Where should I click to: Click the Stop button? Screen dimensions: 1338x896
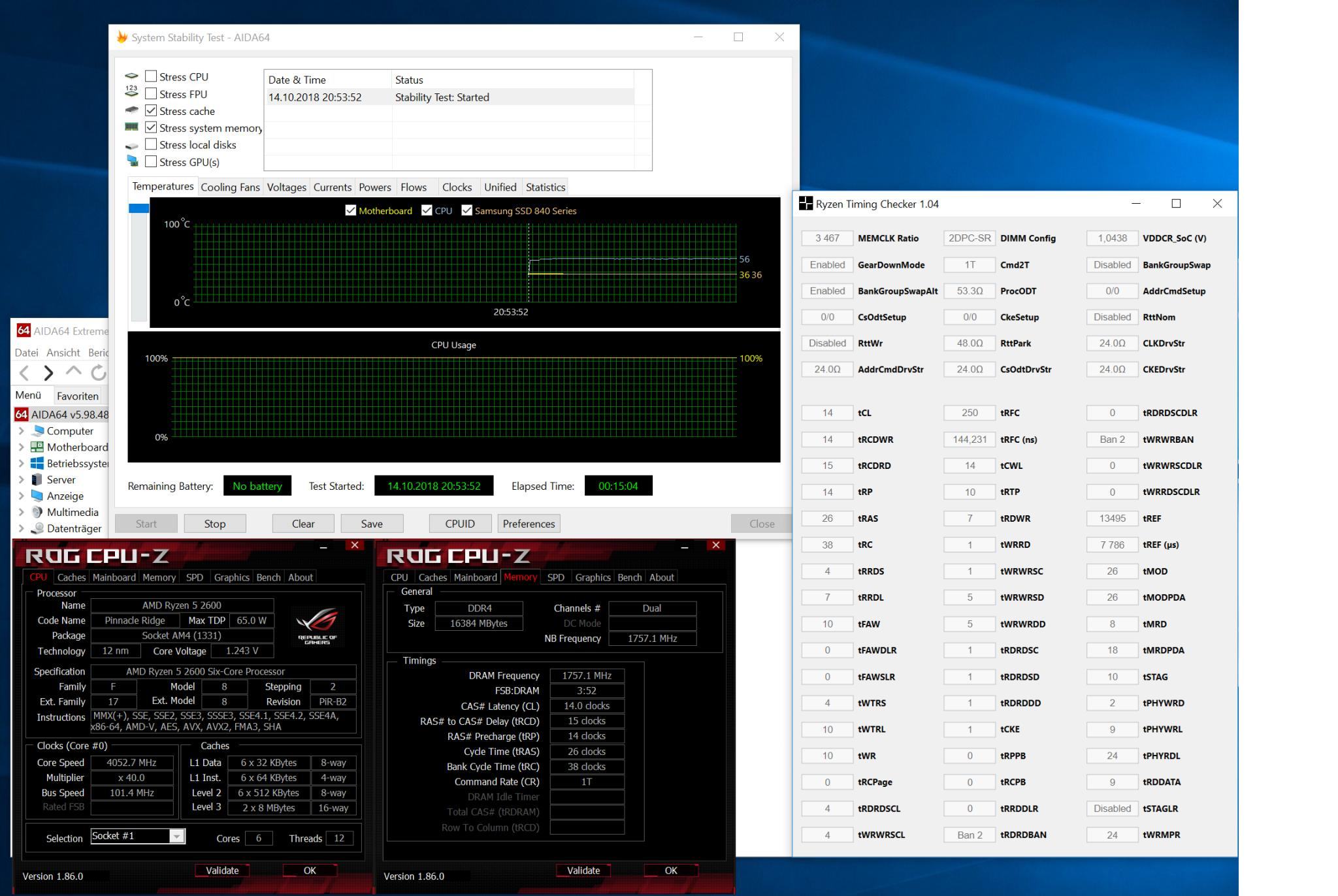click(x=215, y=524)
